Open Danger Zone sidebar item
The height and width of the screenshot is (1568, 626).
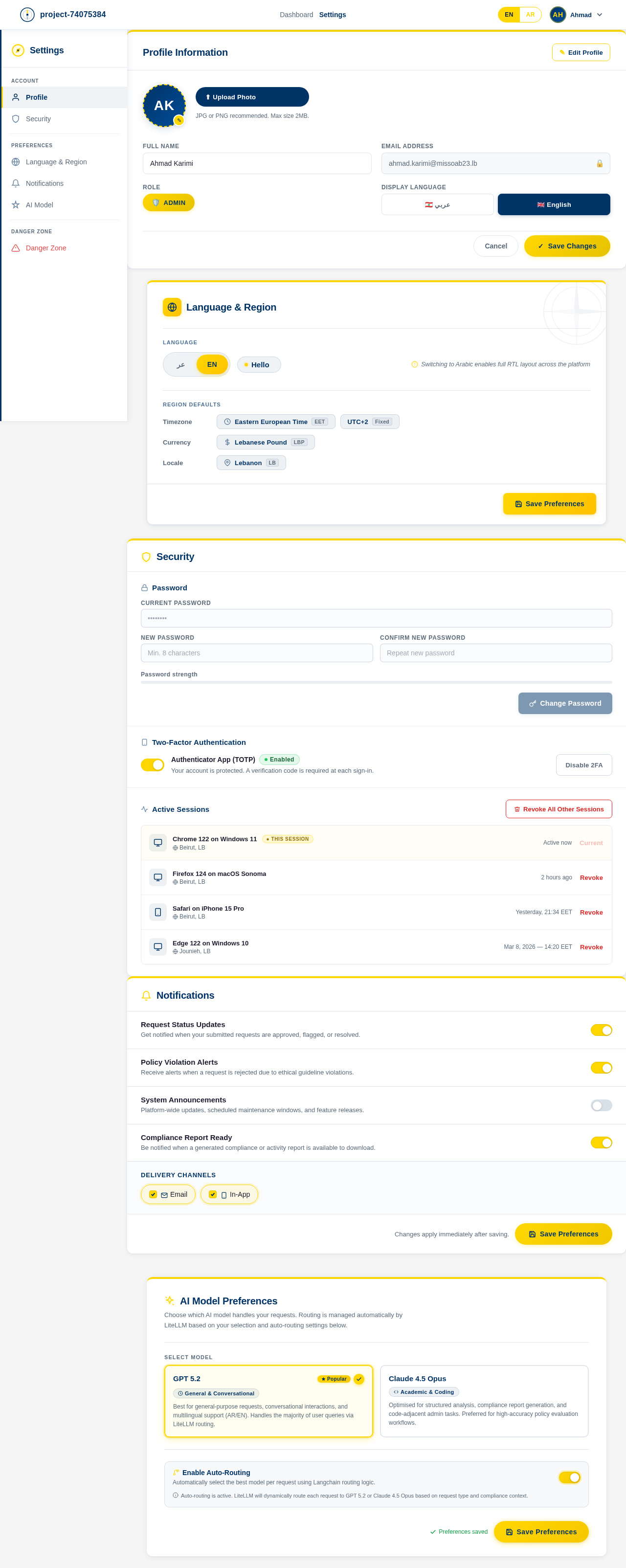point(64,248)
